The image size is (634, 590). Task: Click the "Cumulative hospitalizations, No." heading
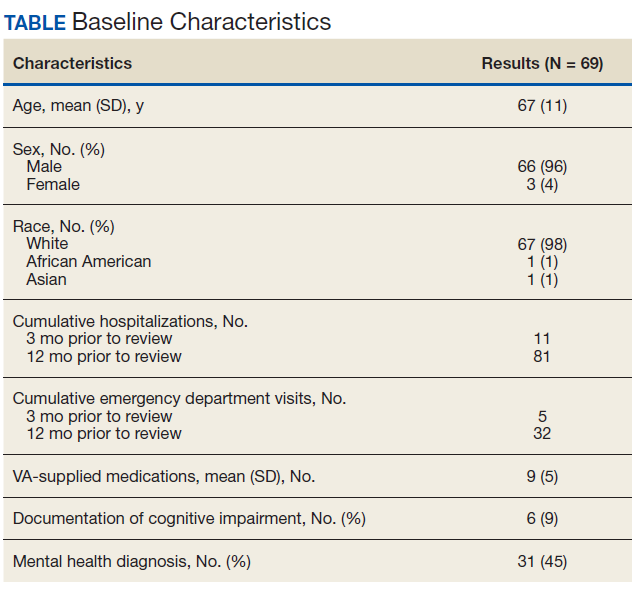click(x=131, y=321)
